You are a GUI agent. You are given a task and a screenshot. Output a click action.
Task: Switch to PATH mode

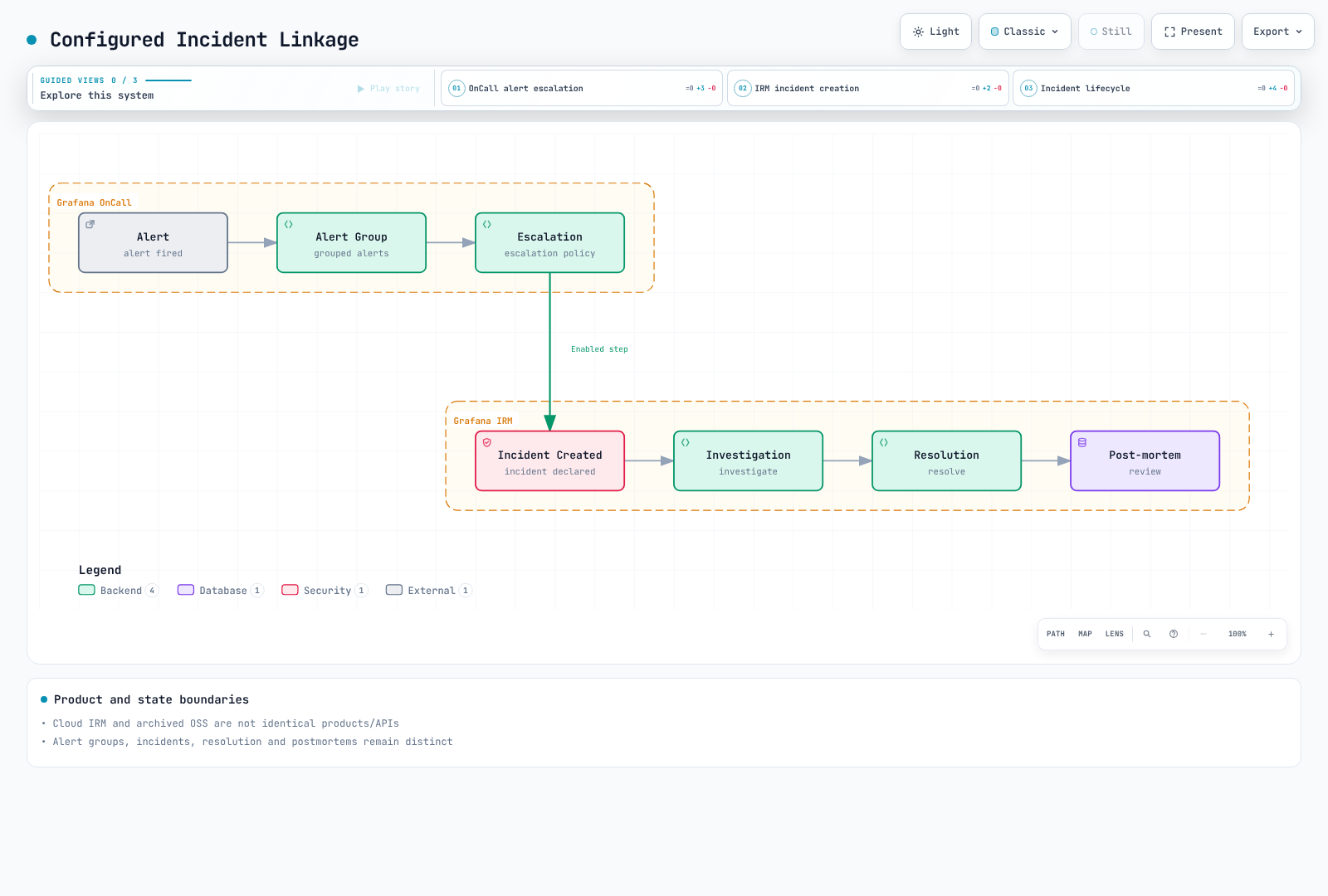pos(1056,634)
